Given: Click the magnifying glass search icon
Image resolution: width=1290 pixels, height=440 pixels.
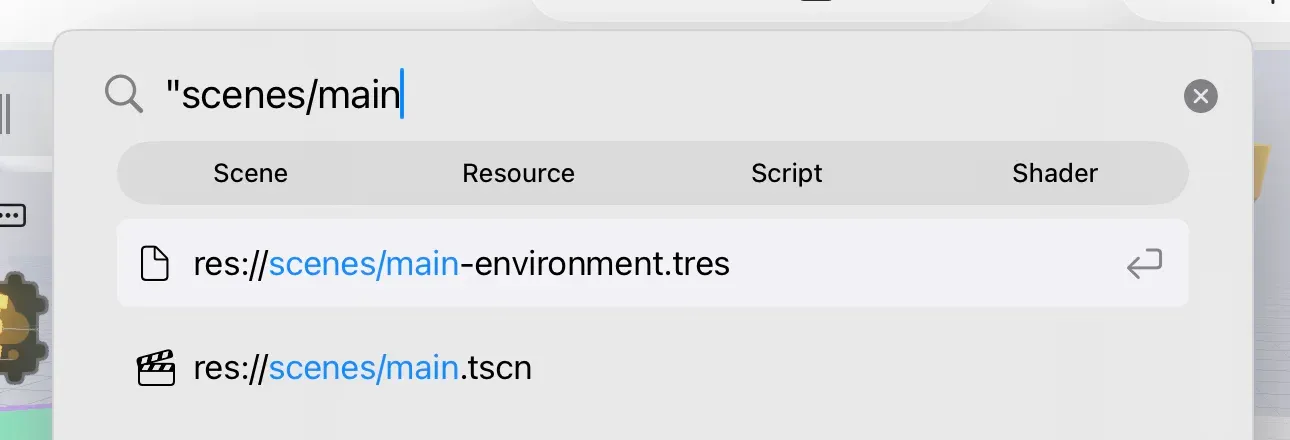Looking at the screenshot, I should (124, 96).
